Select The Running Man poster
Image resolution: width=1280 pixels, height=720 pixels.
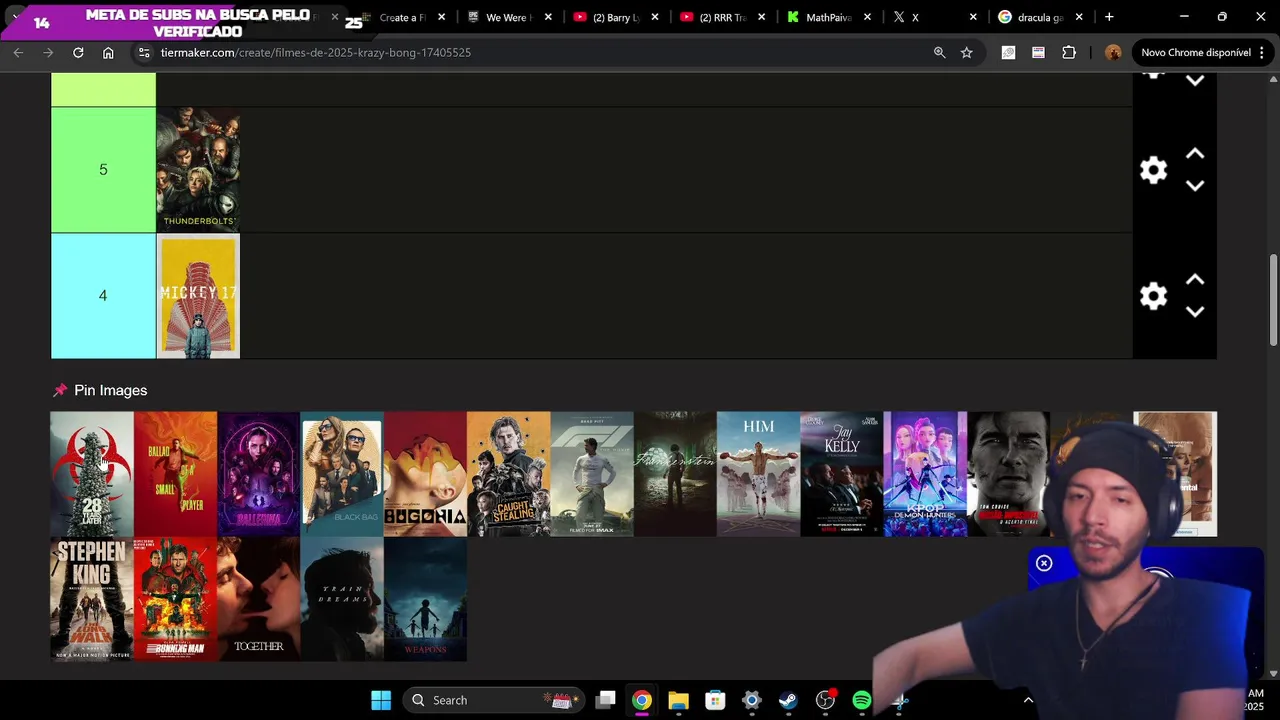coord(175,599)
